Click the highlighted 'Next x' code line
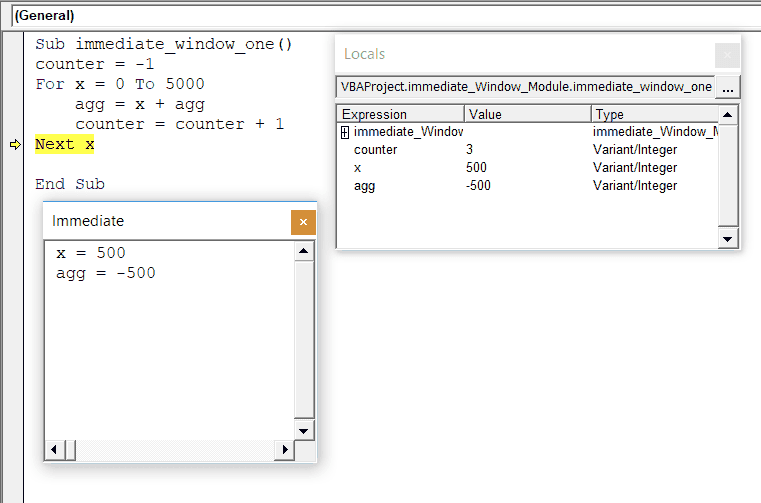This screenshot has width=761, height=503. (65, 144)
